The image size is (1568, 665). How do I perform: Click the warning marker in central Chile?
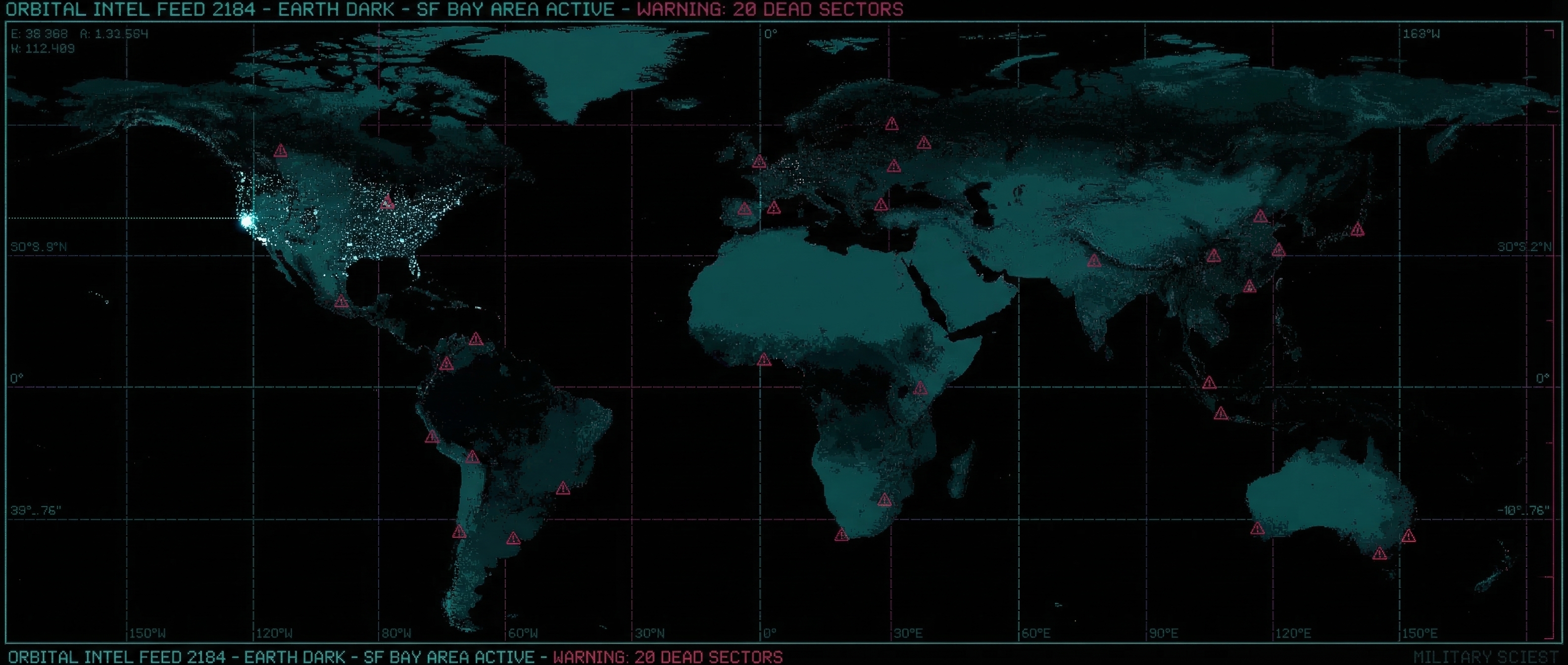459,532
